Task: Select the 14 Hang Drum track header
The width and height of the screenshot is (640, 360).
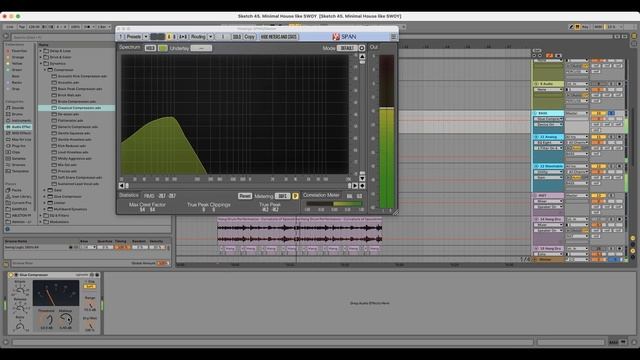Action: [x=548, y=219]
